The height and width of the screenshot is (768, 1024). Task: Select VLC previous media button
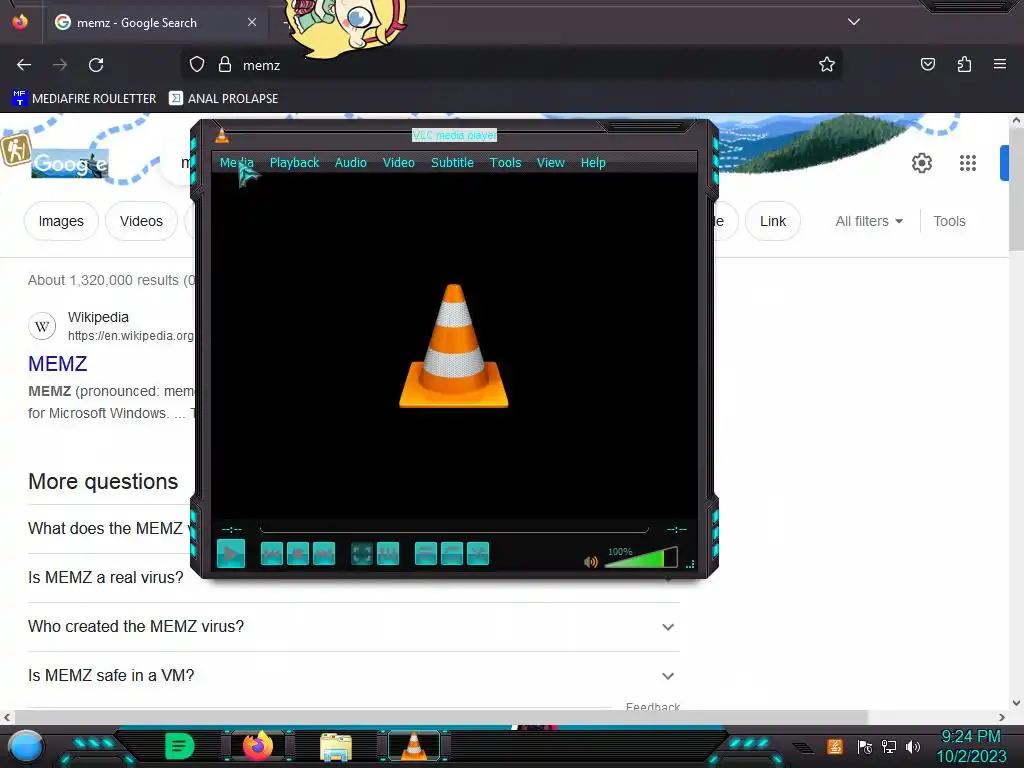click(x=272, y=554)
